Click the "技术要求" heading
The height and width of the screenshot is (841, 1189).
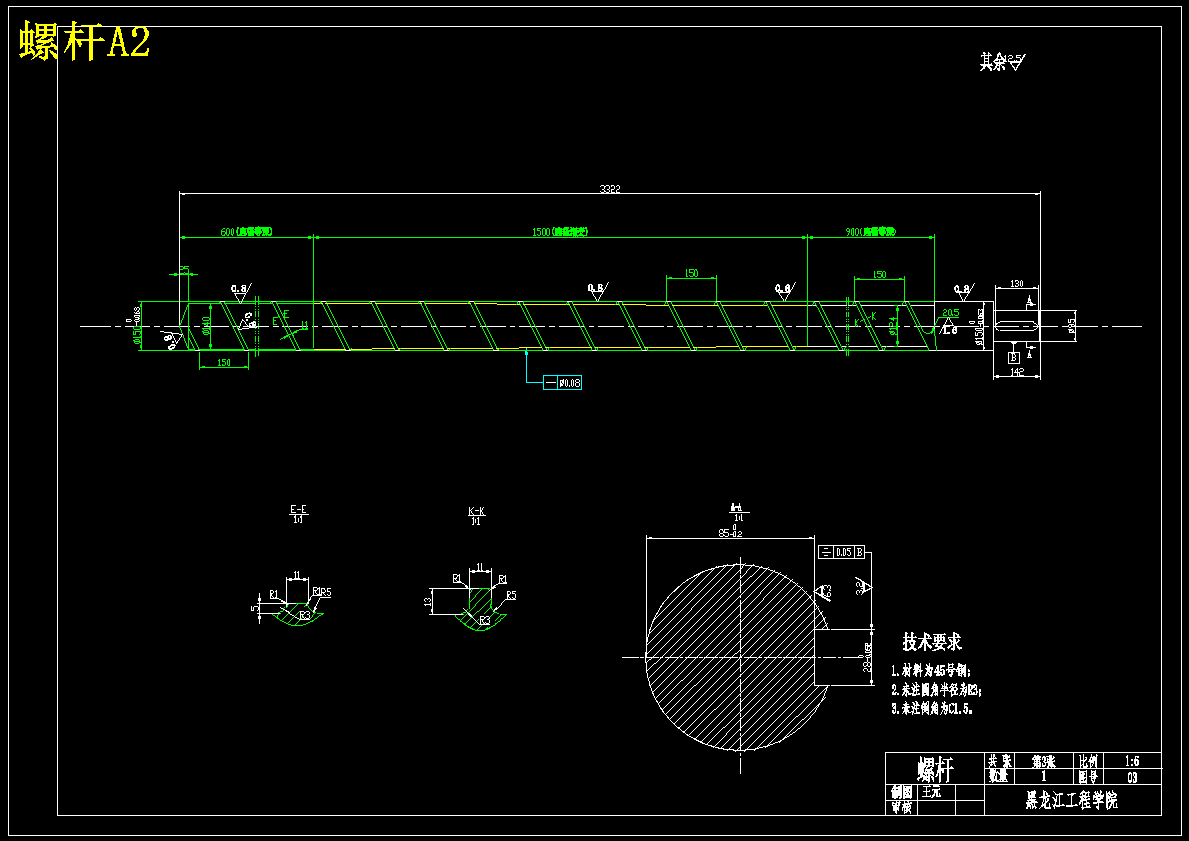coord(932,642)
